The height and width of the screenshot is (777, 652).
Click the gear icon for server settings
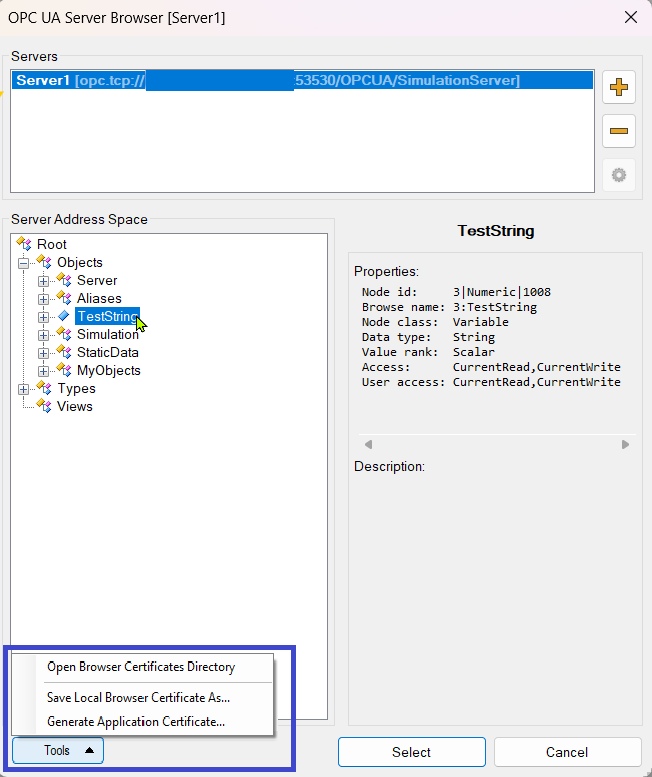(x=619, y=175)
